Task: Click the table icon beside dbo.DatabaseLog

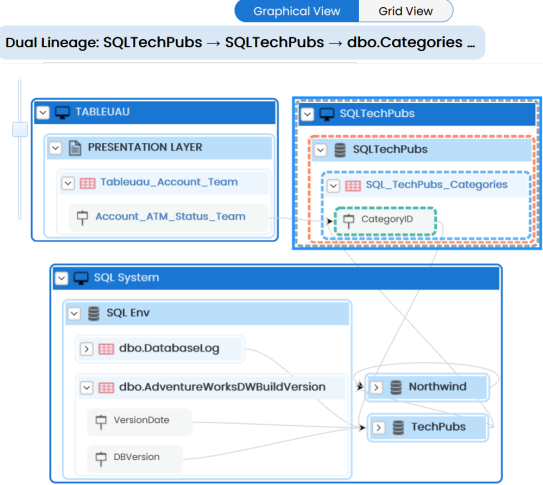Action: 106,349
